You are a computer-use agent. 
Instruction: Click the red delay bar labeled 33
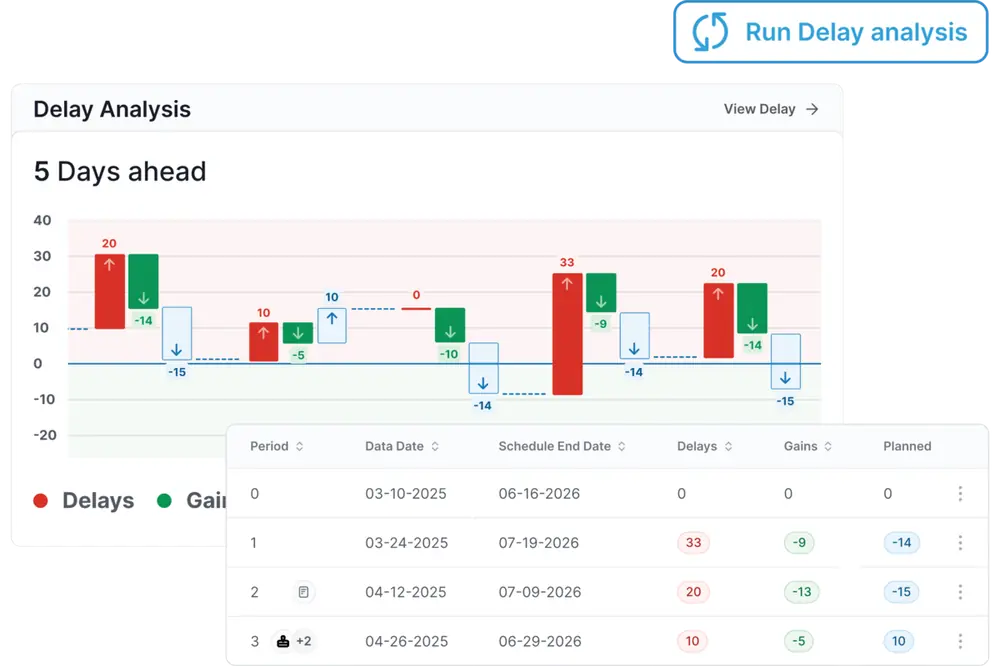(567, 334)
